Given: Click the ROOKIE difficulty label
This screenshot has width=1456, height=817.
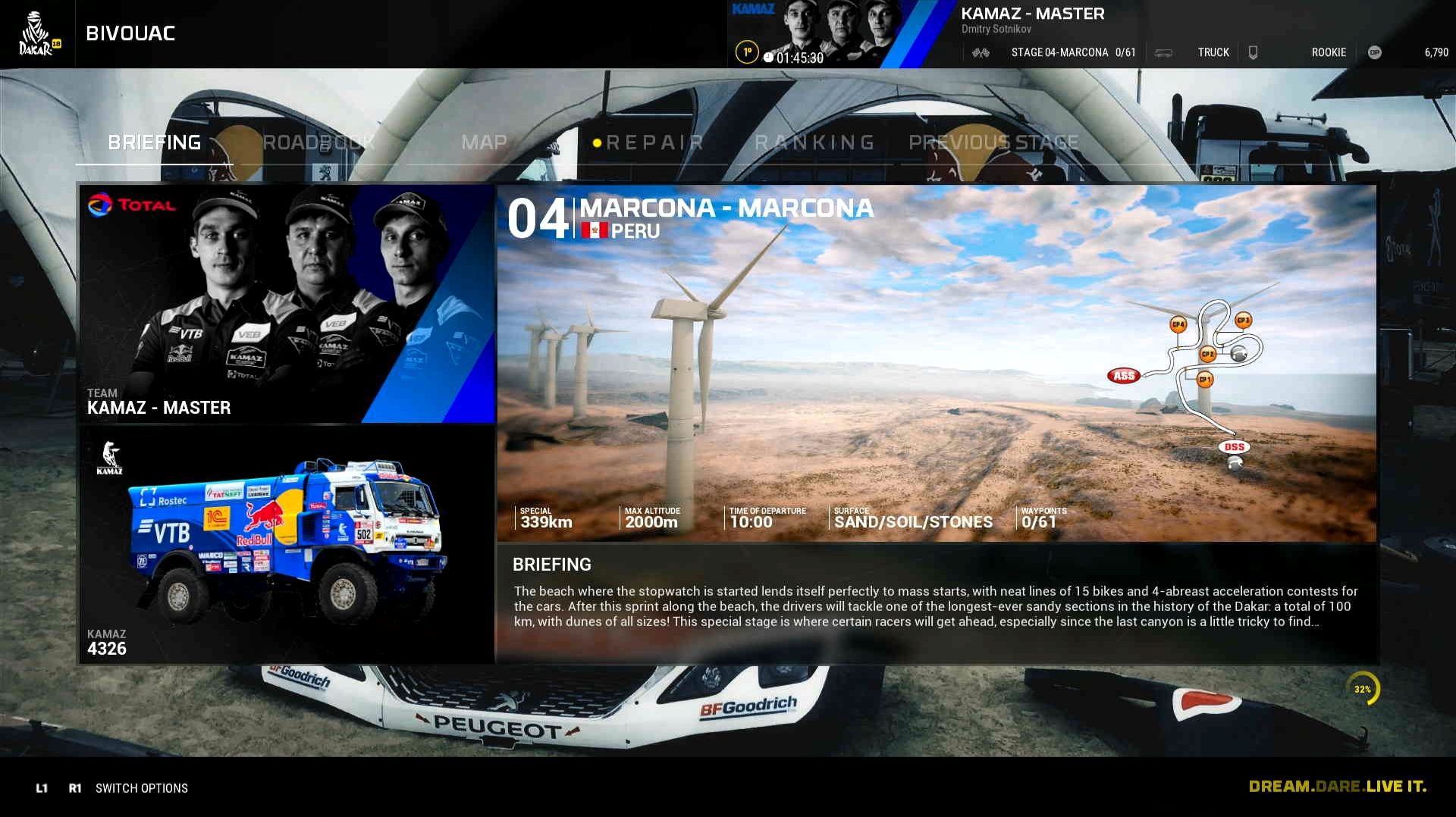Looking at the screenshot, I should 1329,52.
